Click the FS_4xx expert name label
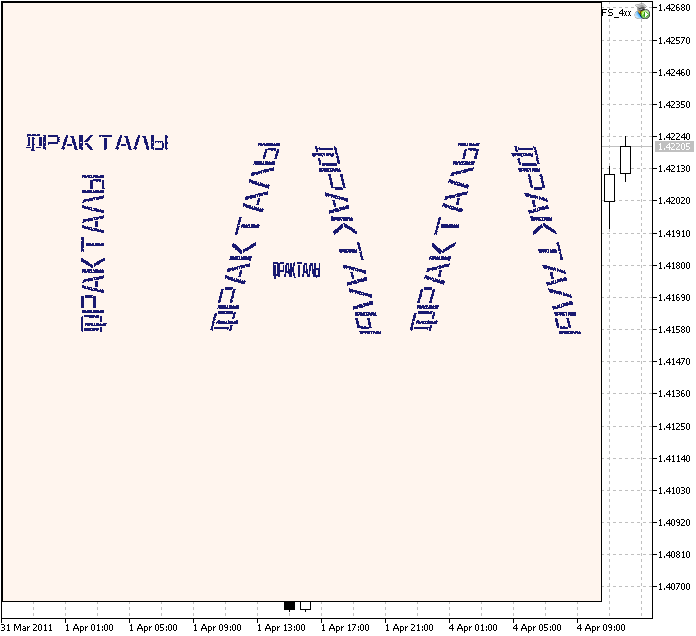The height and width of the screenshot is (636, 696). 617,13
